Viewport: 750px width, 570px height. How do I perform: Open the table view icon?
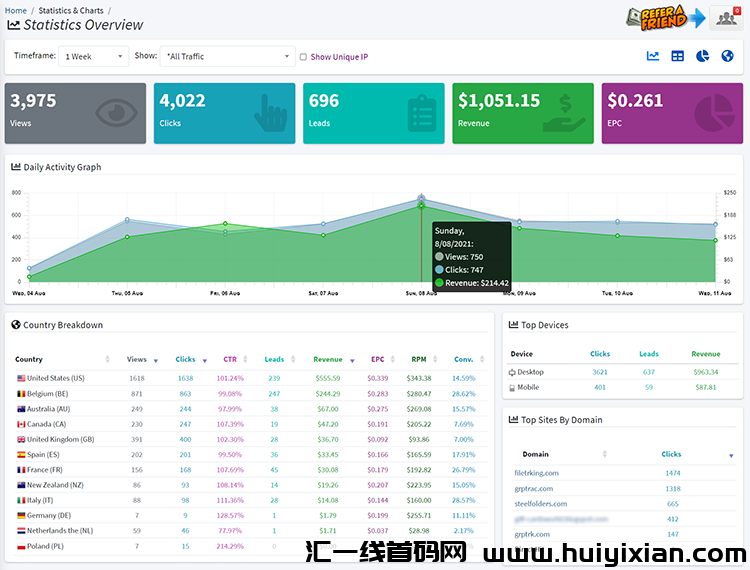(x=677, y=56)
